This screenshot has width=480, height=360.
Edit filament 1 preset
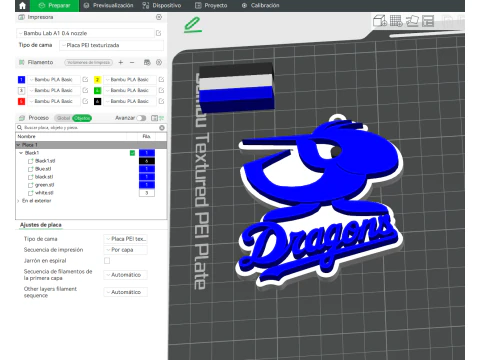point(85,80)
